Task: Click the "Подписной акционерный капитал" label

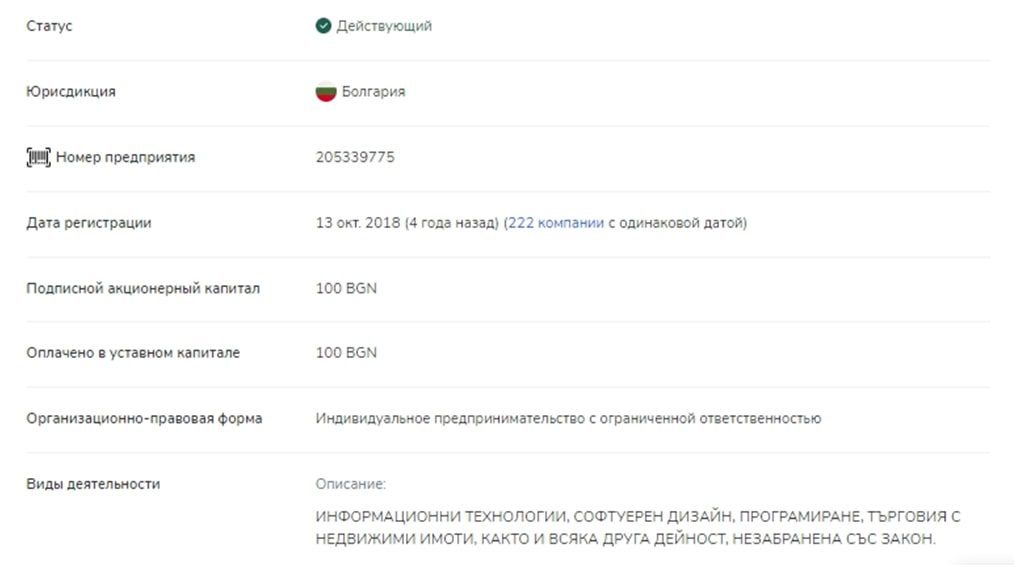Action: tap(143, 289)
